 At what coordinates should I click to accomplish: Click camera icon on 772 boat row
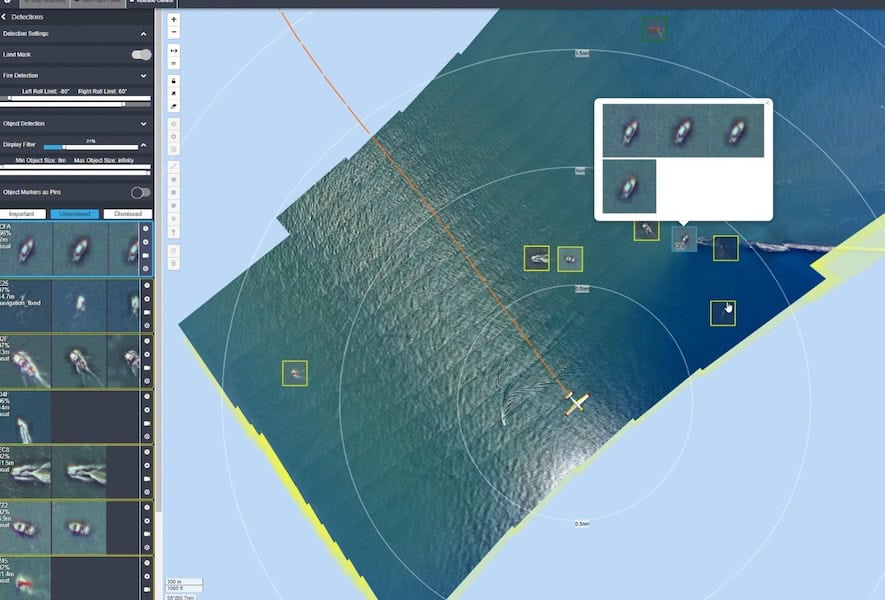tap(147, 533)
